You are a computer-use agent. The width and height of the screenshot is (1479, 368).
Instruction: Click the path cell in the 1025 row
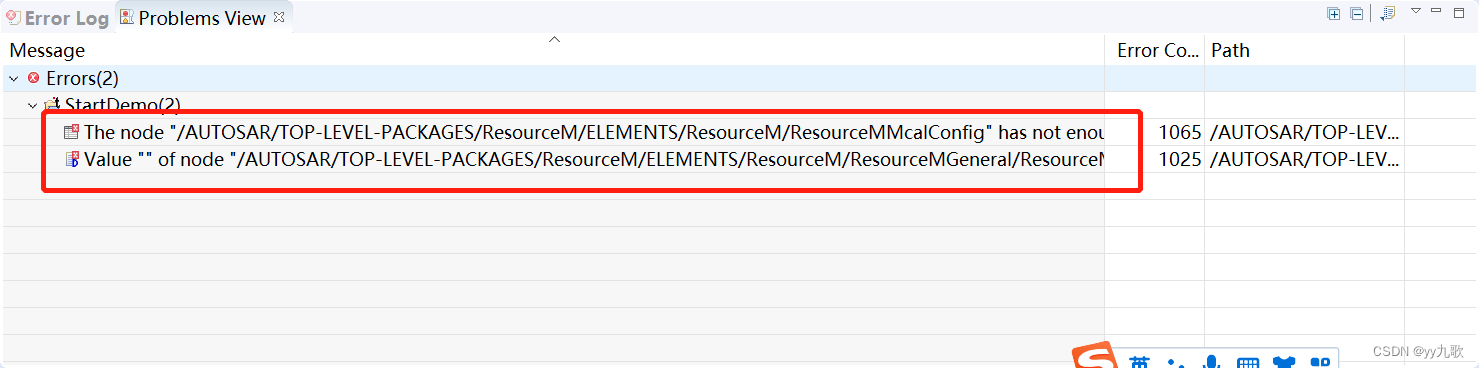[x=1305, y=159]
